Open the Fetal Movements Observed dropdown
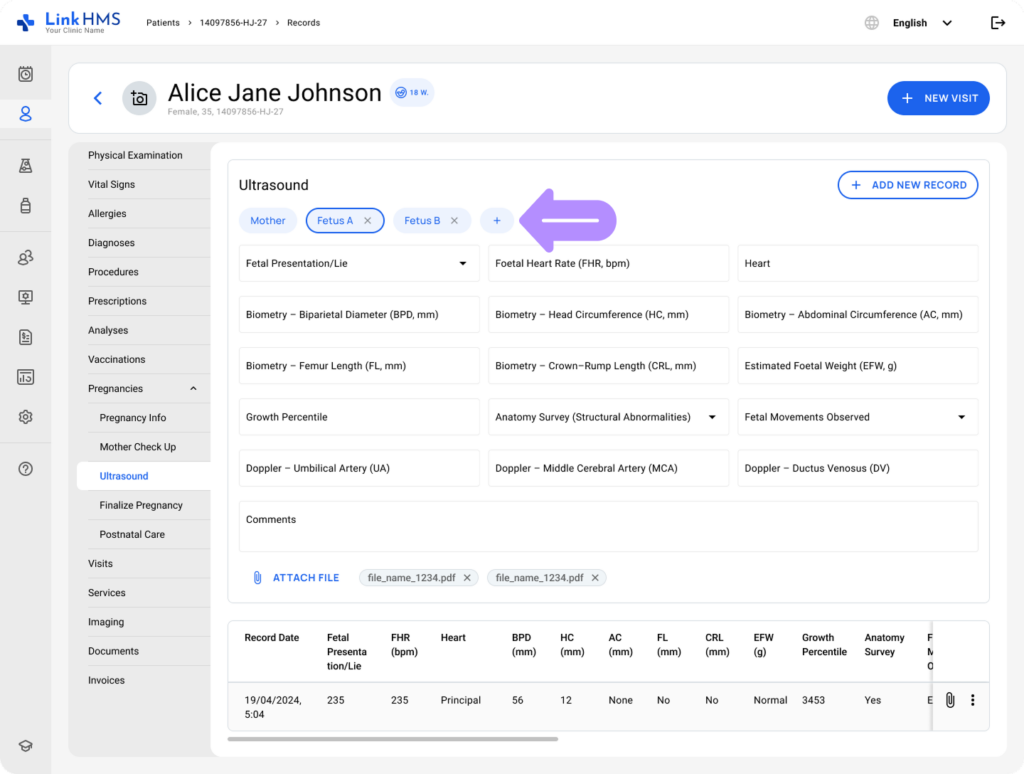This screenshot has height=774, width=1024. coord(857,417)
